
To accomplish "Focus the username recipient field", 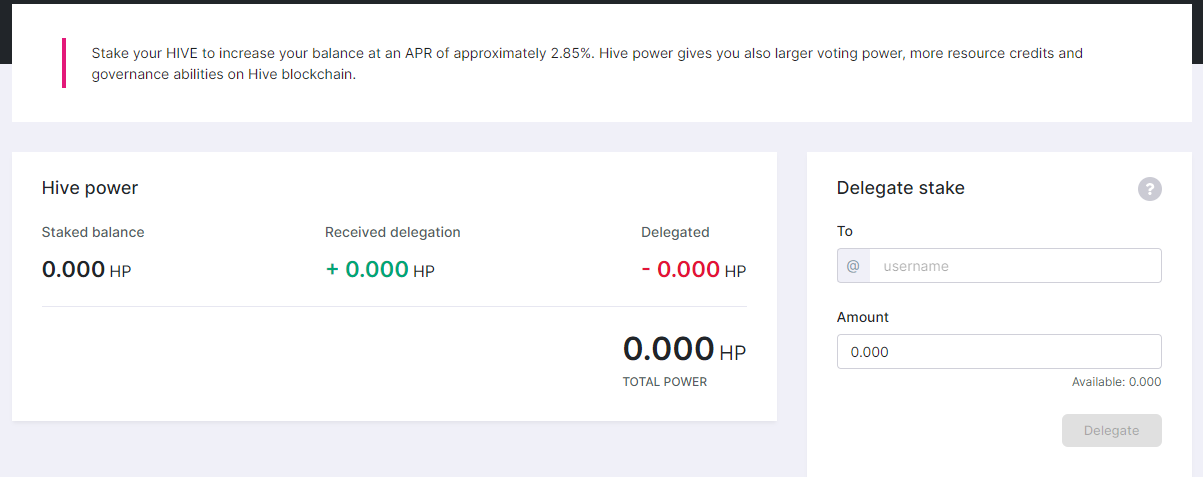I will pyautogui.click(x=1015, y=266).
